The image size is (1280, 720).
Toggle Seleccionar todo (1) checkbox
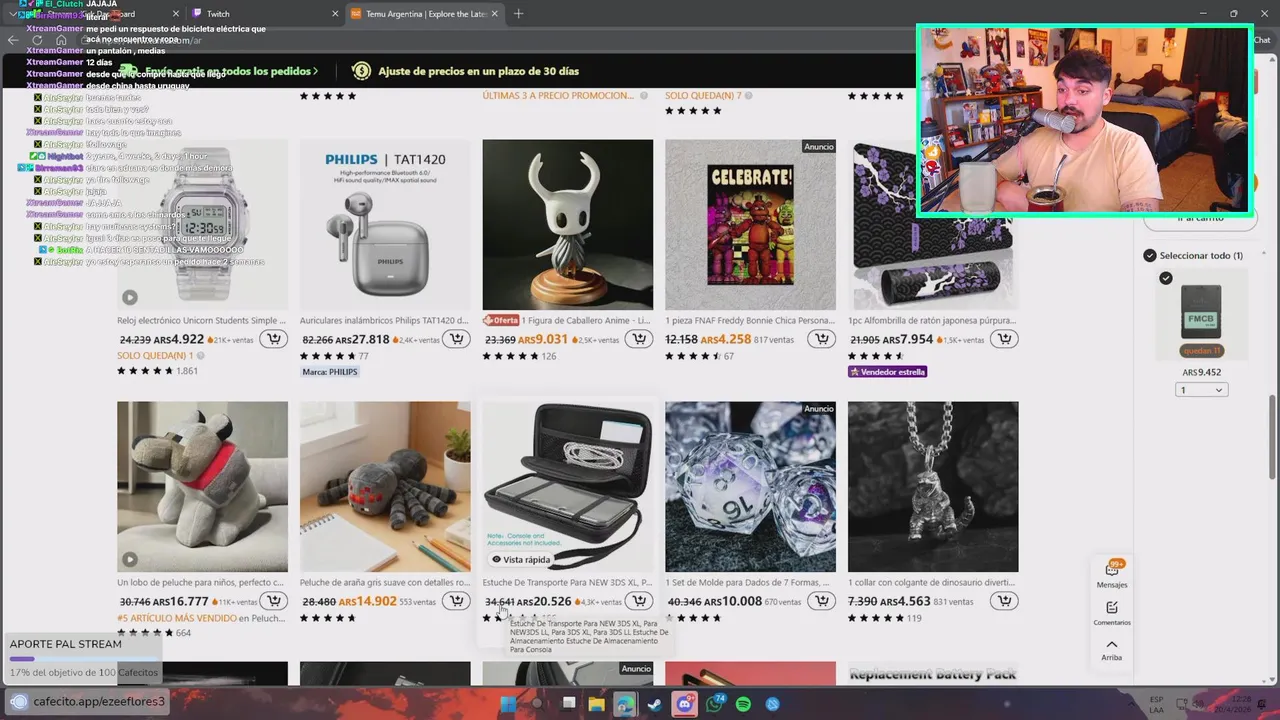1150,255
